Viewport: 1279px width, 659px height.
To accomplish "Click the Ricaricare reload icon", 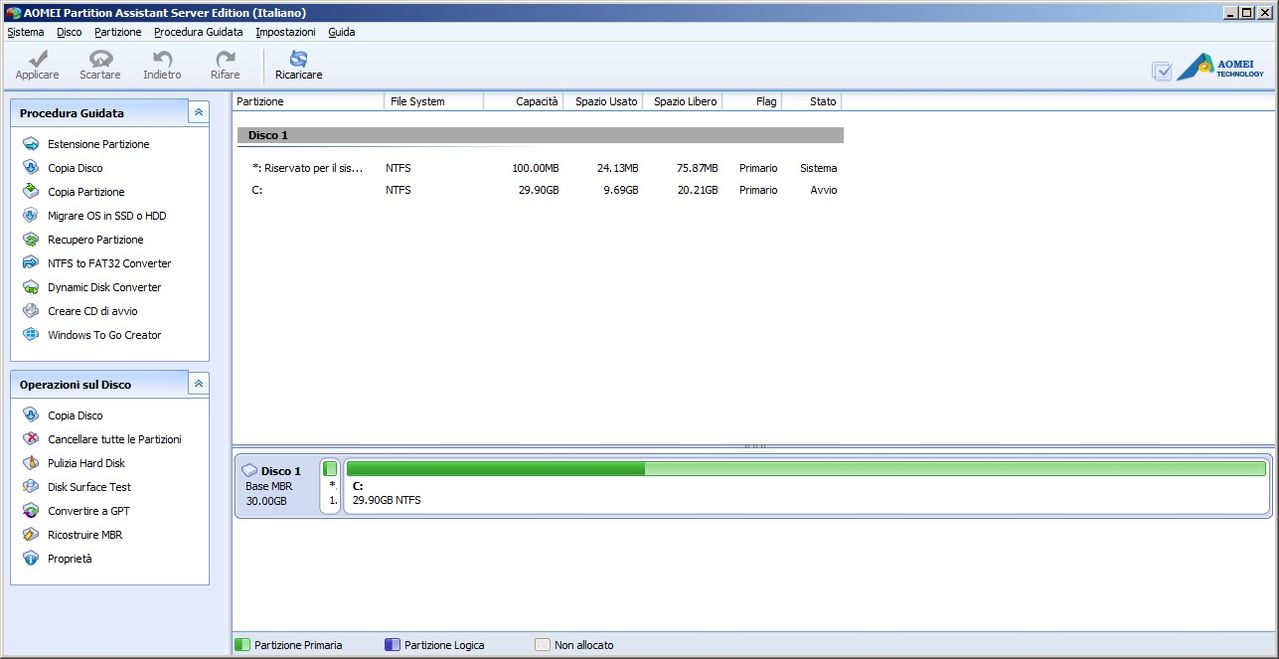I will coord(298,59).
